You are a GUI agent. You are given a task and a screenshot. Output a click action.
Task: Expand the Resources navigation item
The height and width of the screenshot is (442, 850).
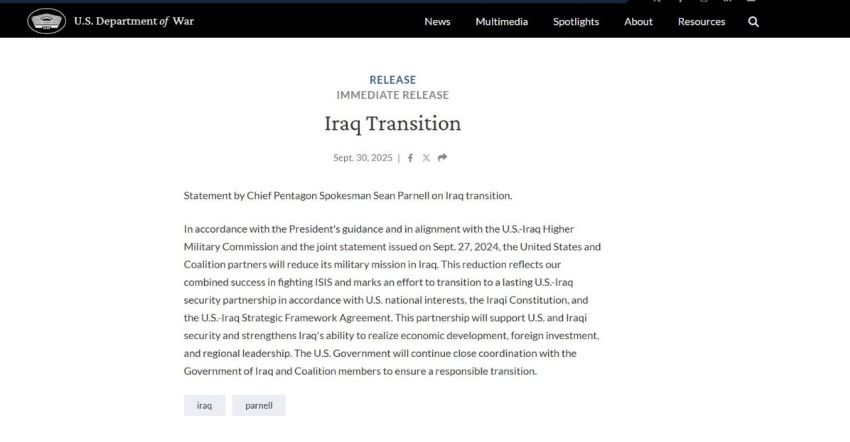point(702,22)
